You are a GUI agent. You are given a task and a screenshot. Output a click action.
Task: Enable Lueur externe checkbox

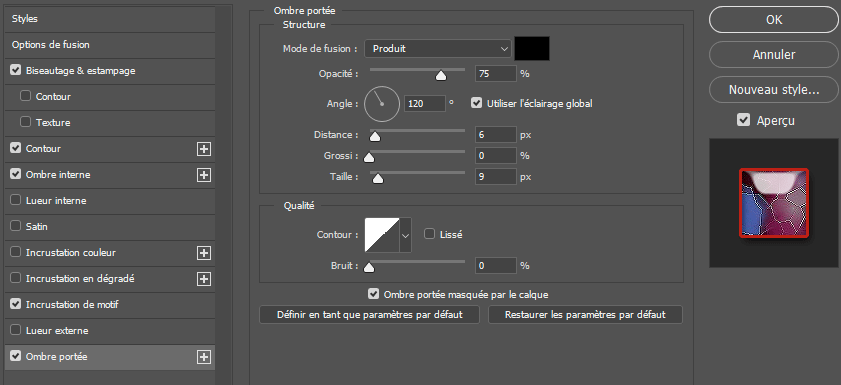(x=16, y=330)
